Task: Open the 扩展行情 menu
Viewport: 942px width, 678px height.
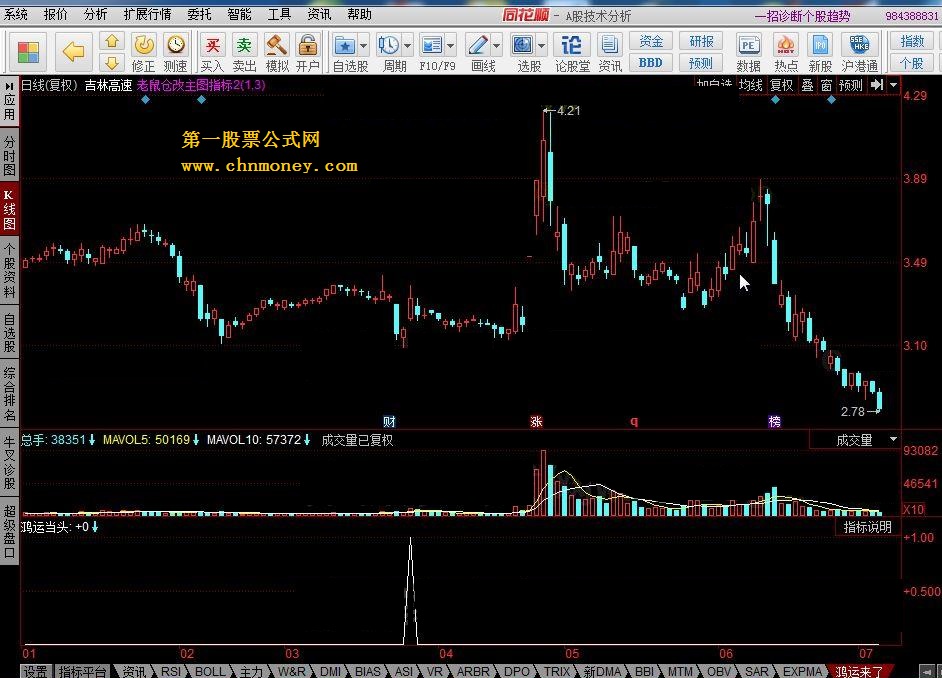Action: click(x=147, y=14)
